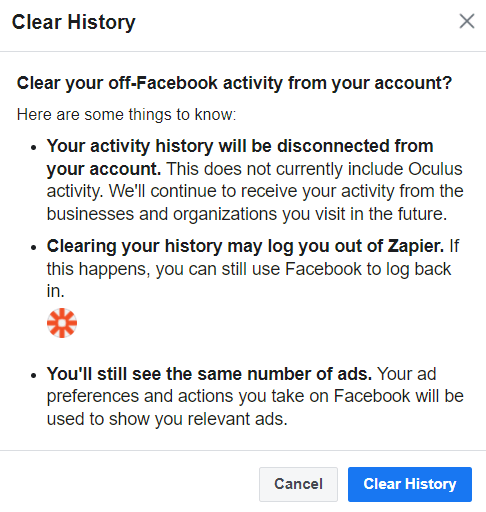Image resolution: width=486 pixels, height=512 pixels.
Task: Confirm with the blue Clear History button
Action: click(410, 484)
